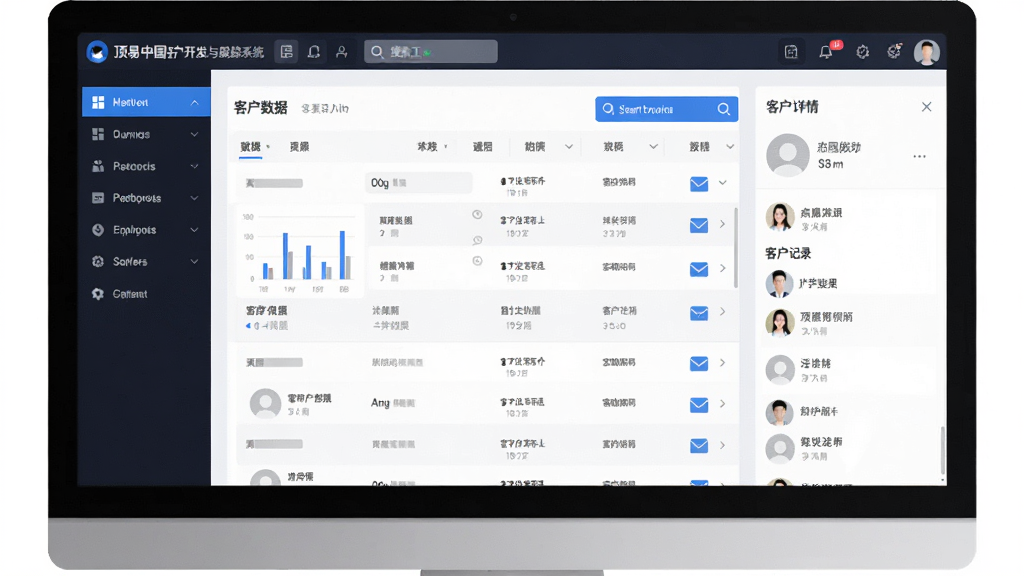Focus the top bar search field

430,52
